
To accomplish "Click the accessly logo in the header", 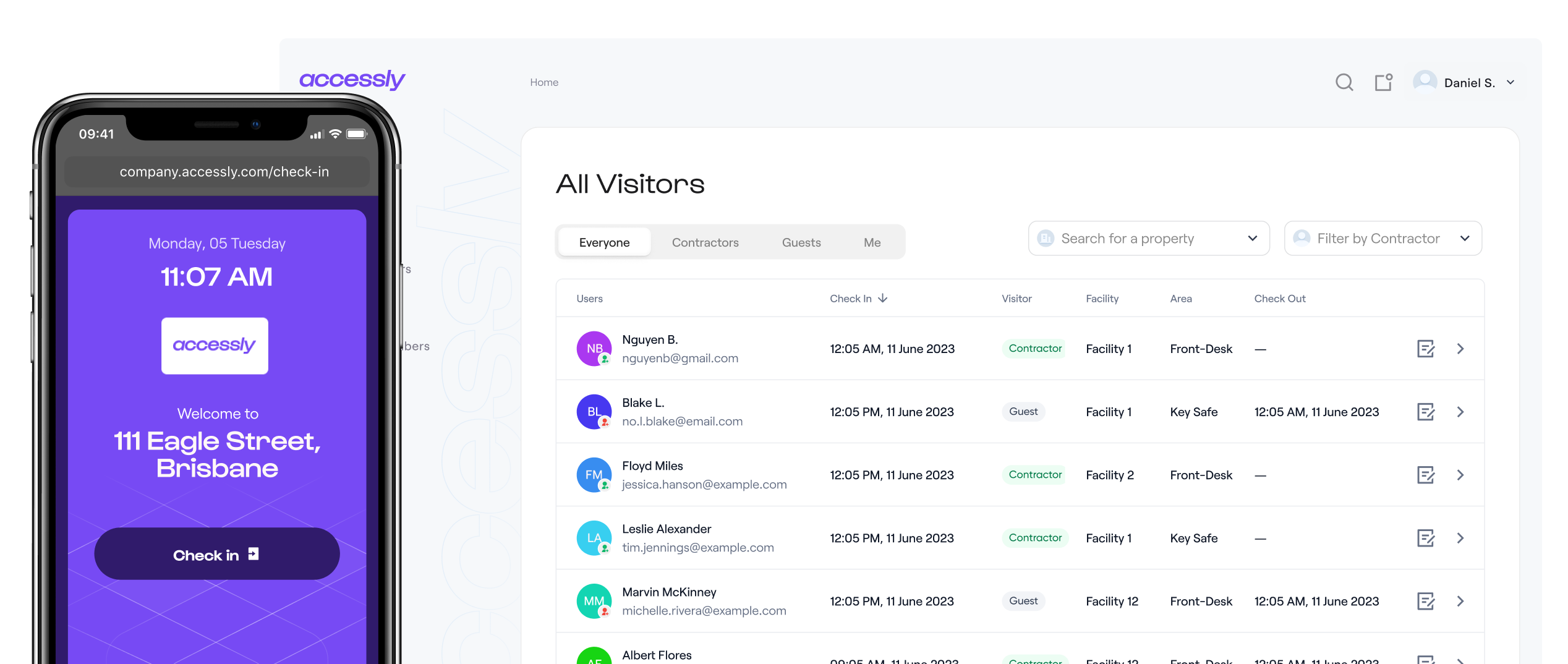I will click(x=352, y=80).
